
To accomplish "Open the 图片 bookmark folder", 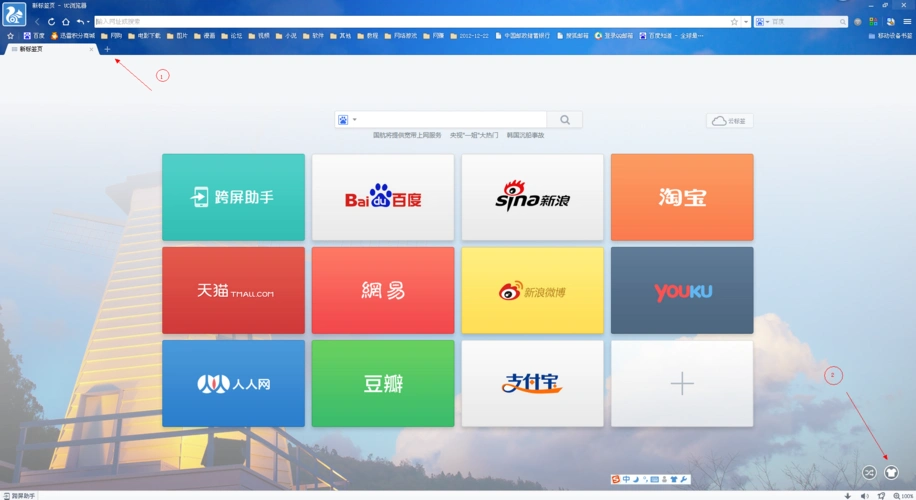I will (x=178, y=36).
